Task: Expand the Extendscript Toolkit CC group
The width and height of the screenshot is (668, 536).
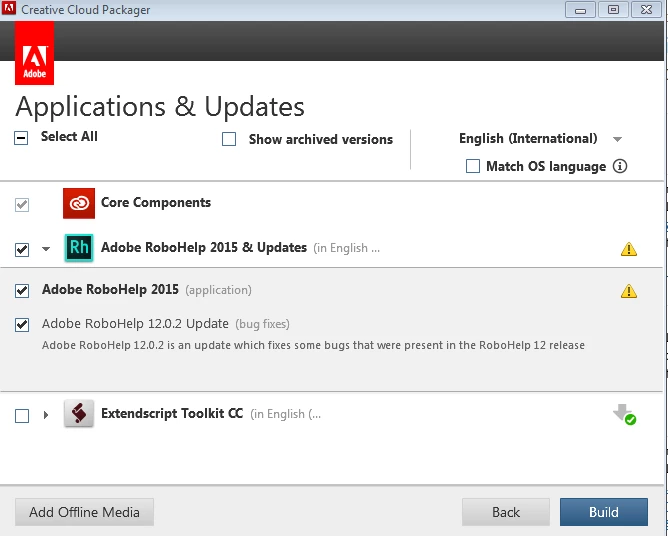Action: coord(46,415)
